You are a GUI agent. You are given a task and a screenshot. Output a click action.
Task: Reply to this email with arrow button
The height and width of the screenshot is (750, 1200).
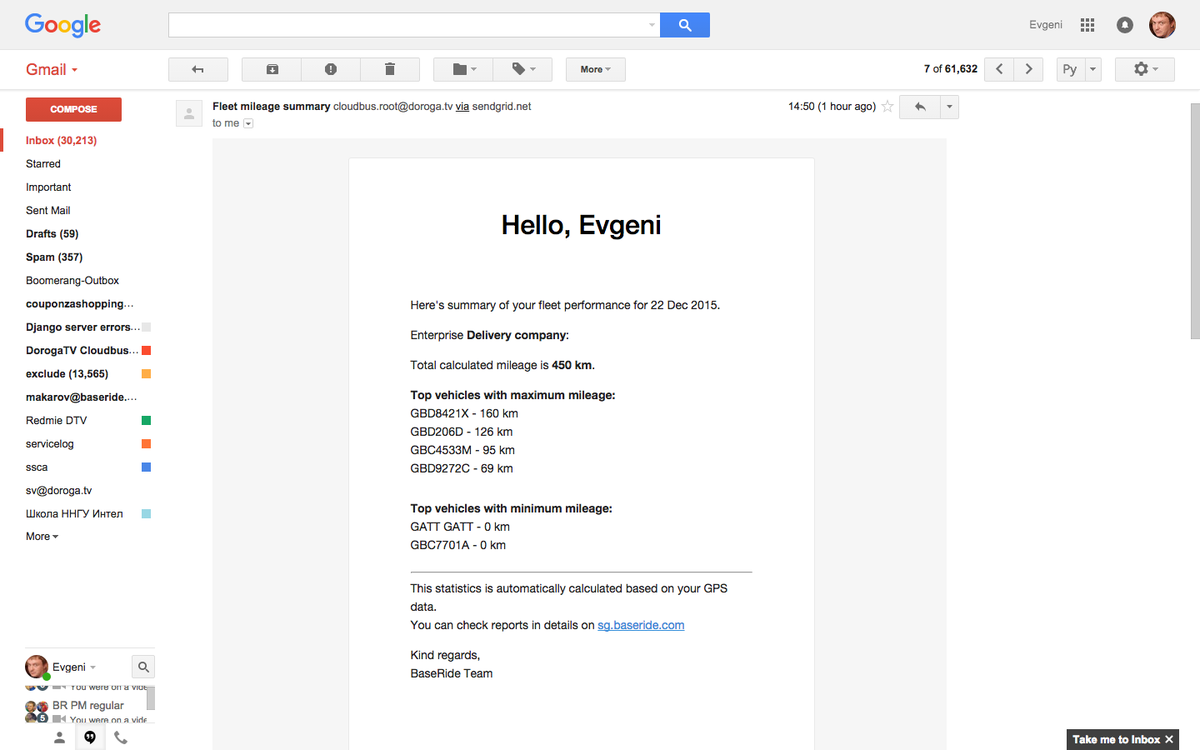(x=920, y=107)
